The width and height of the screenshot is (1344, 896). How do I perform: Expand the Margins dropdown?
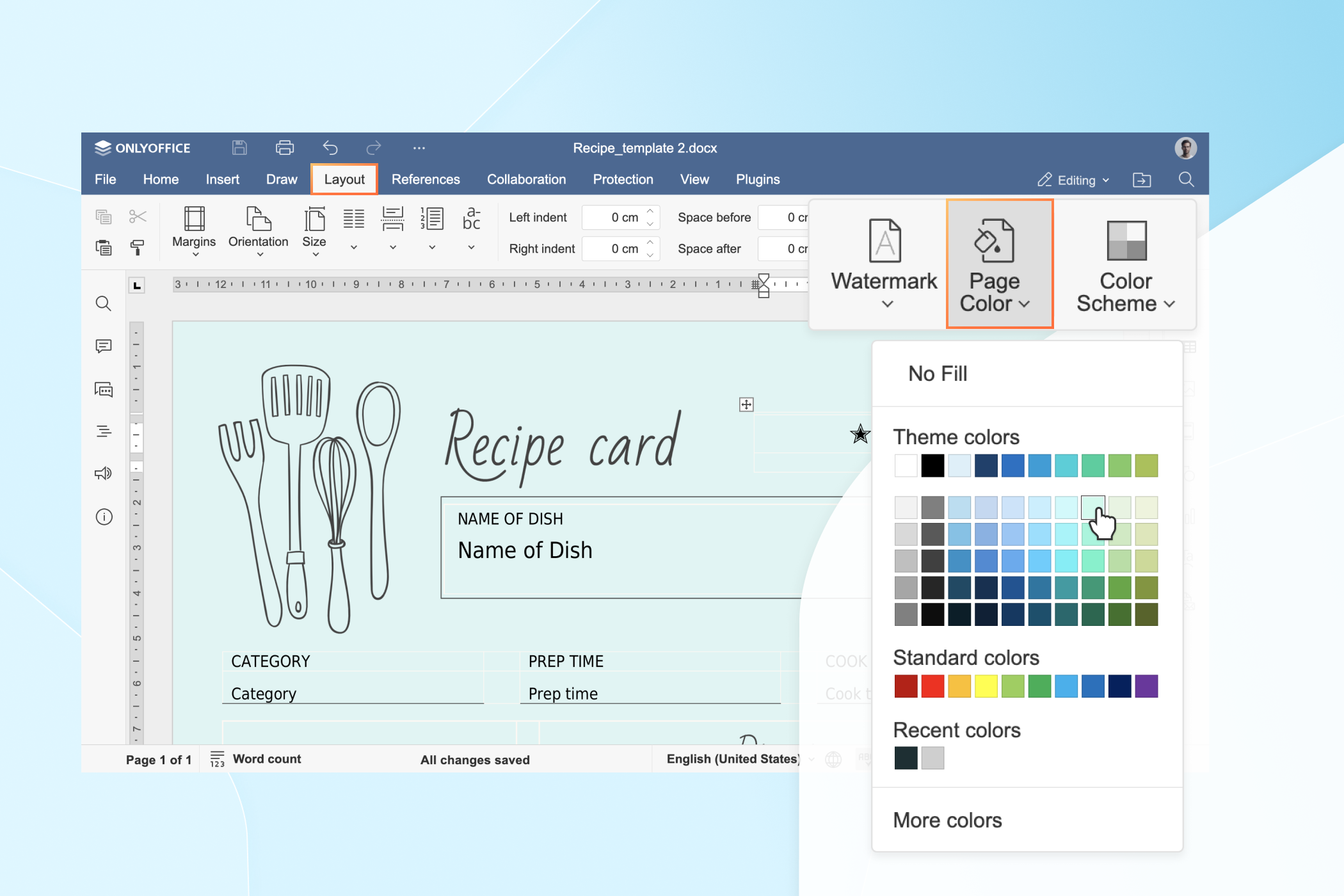coord(194,231)
